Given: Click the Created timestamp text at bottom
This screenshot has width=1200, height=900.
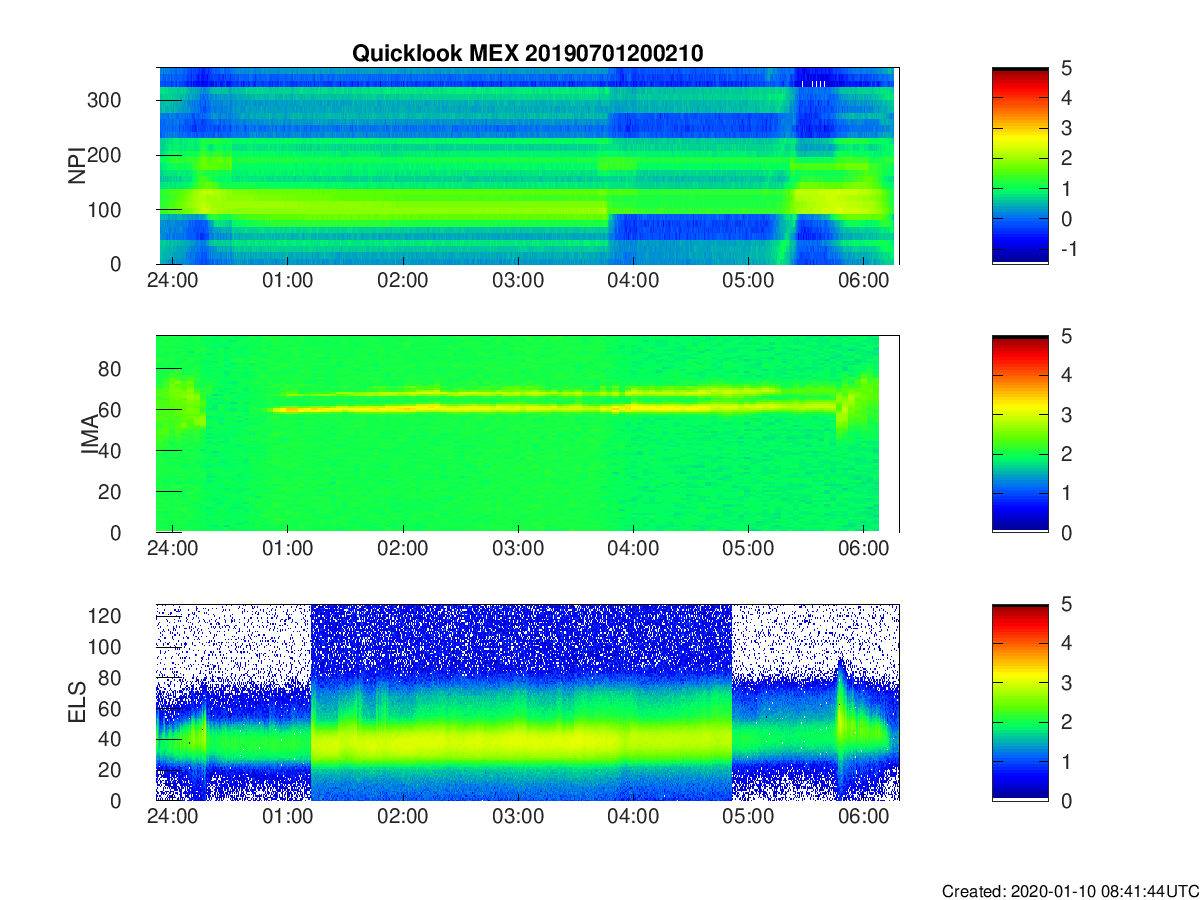Looking at the screenshot, I should (1070, 891).
